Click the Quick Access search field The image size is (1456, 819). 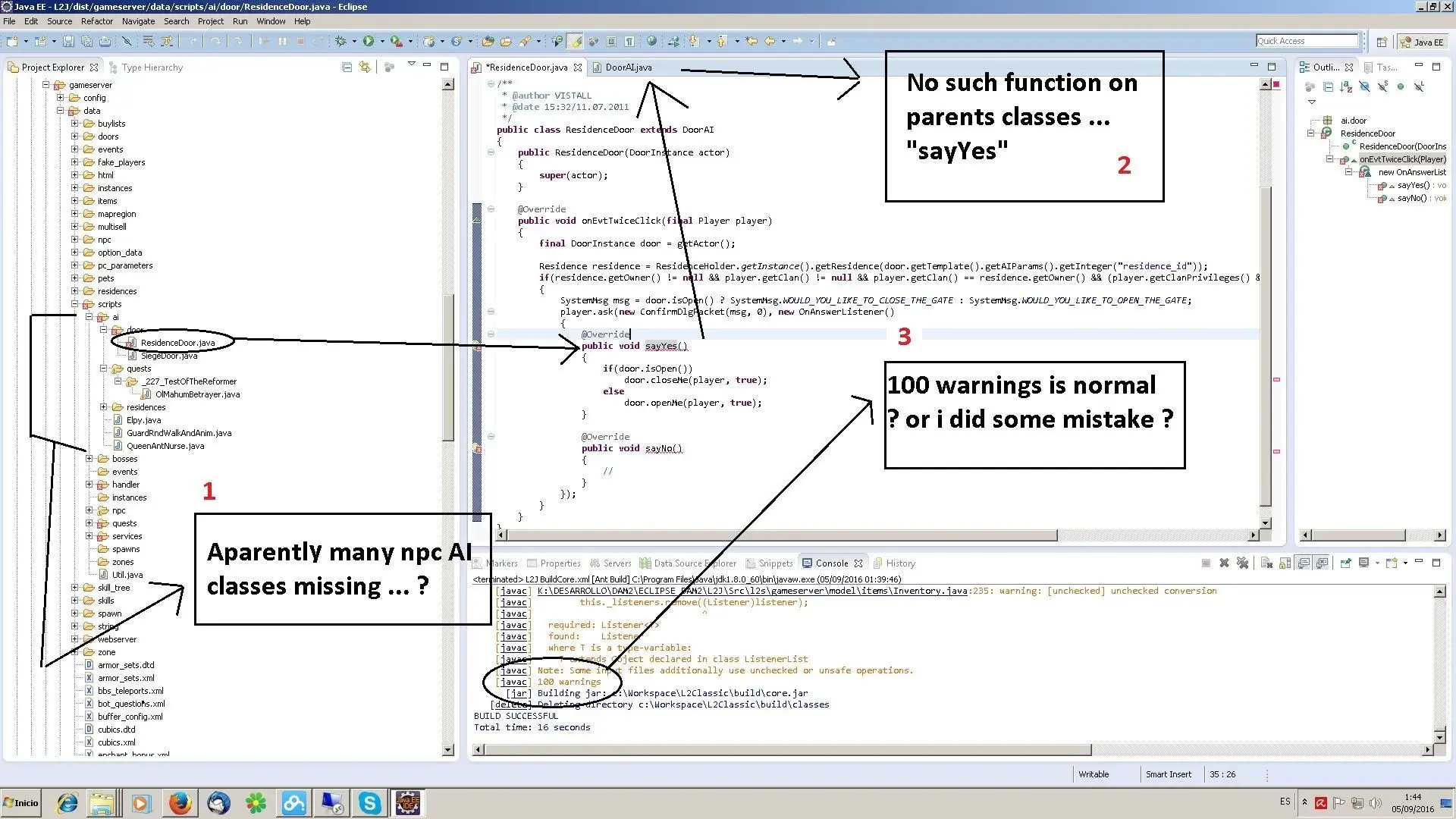pos(1307,41)
